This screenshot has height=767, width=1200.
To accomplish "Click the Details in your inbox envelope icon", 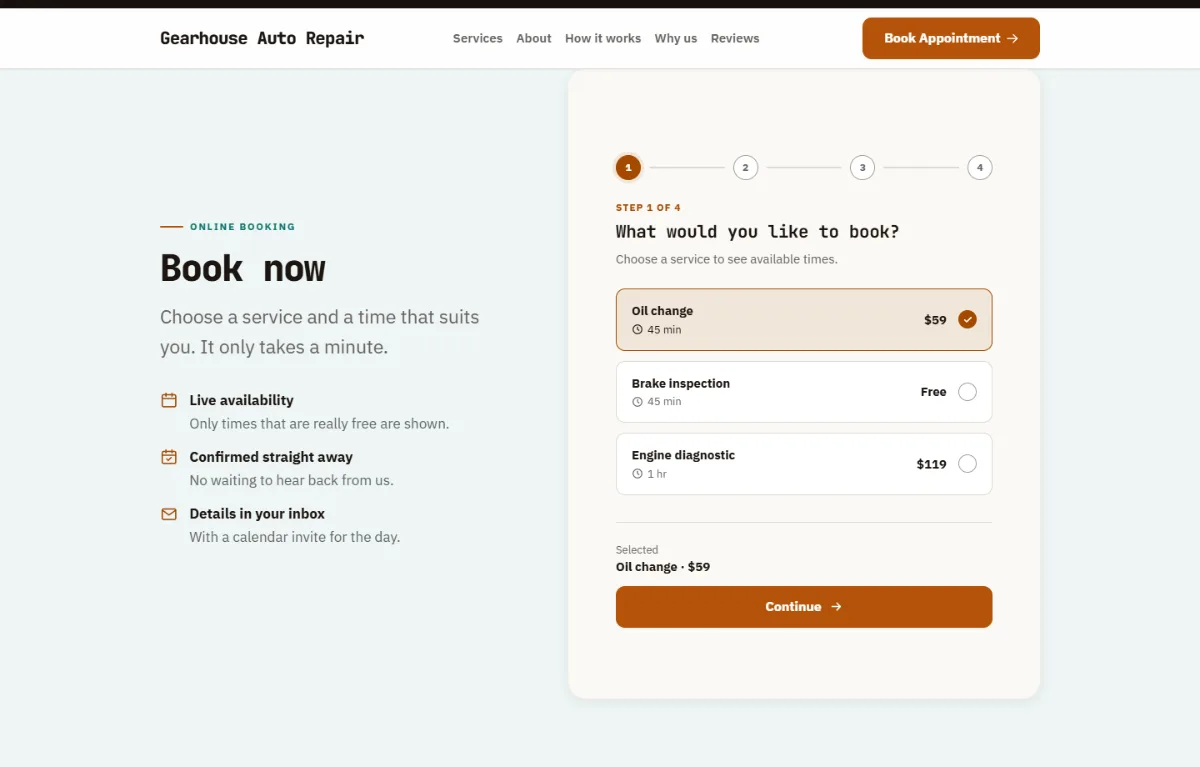I will [169, 514].
